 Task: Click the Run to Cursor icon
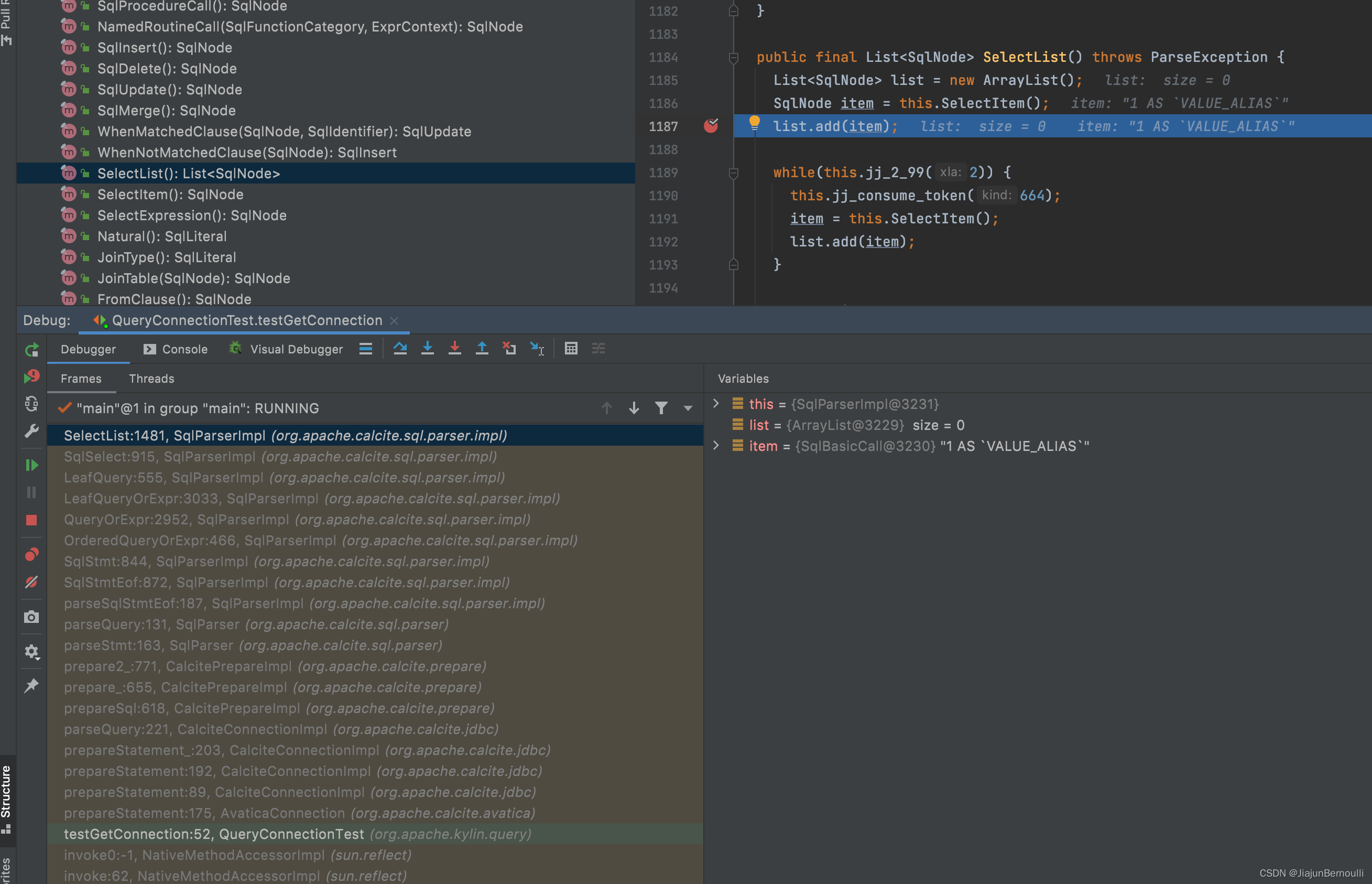pos(537,349)
